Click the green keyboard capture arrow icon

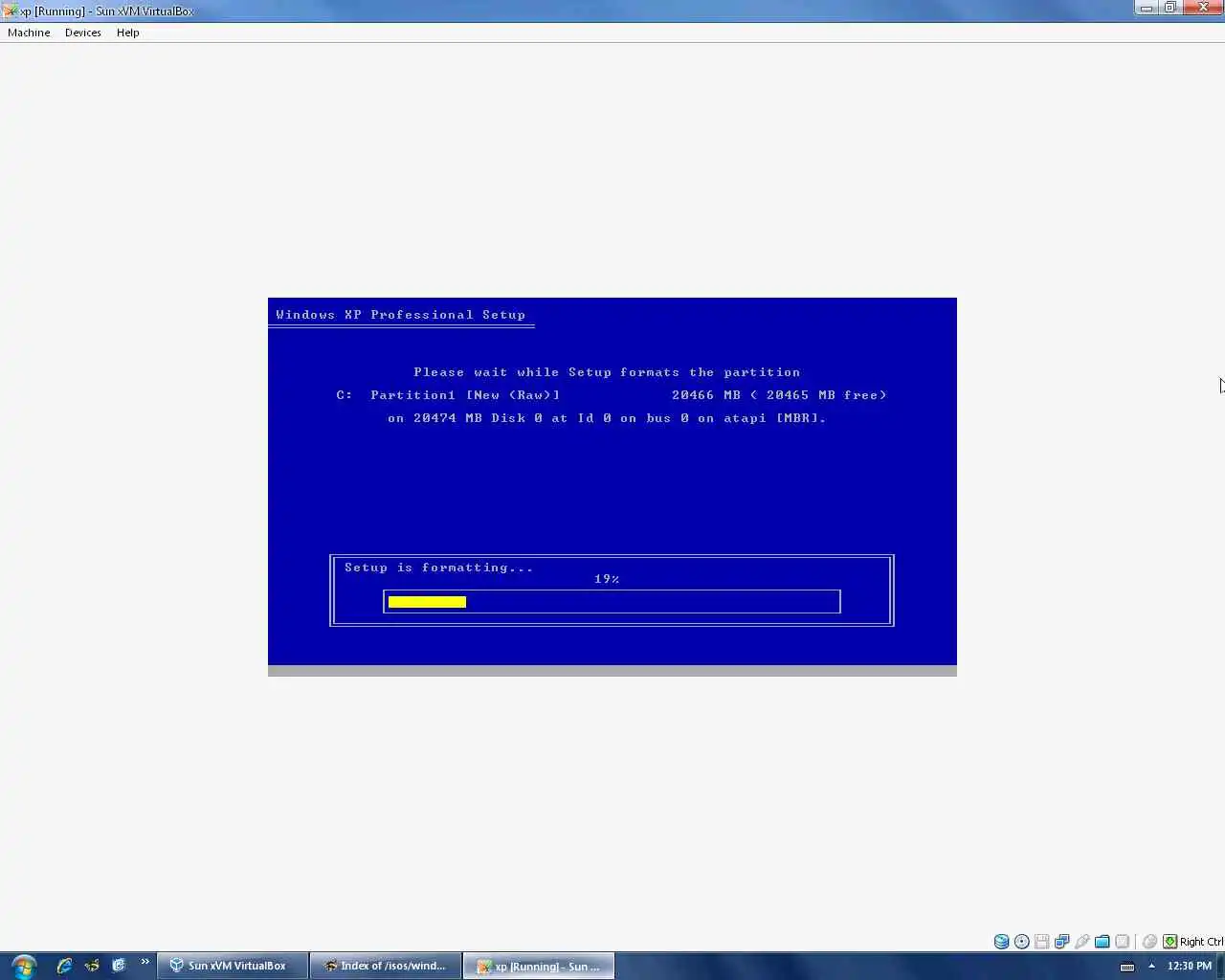(1169, 942)
